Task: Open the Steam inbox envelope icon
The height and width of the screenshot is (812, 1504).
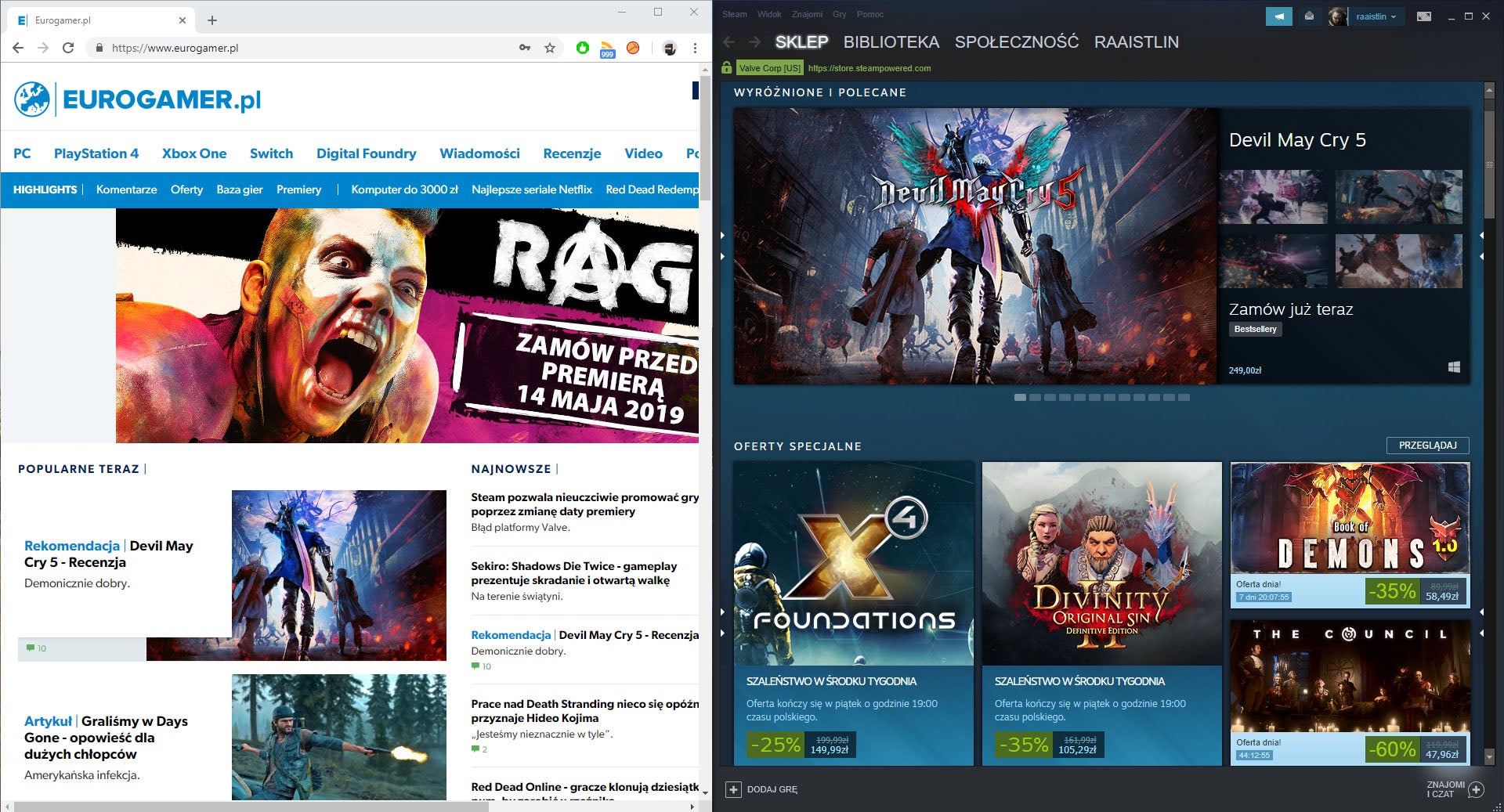Action: pyautogui.click(x=1309, y=16)
